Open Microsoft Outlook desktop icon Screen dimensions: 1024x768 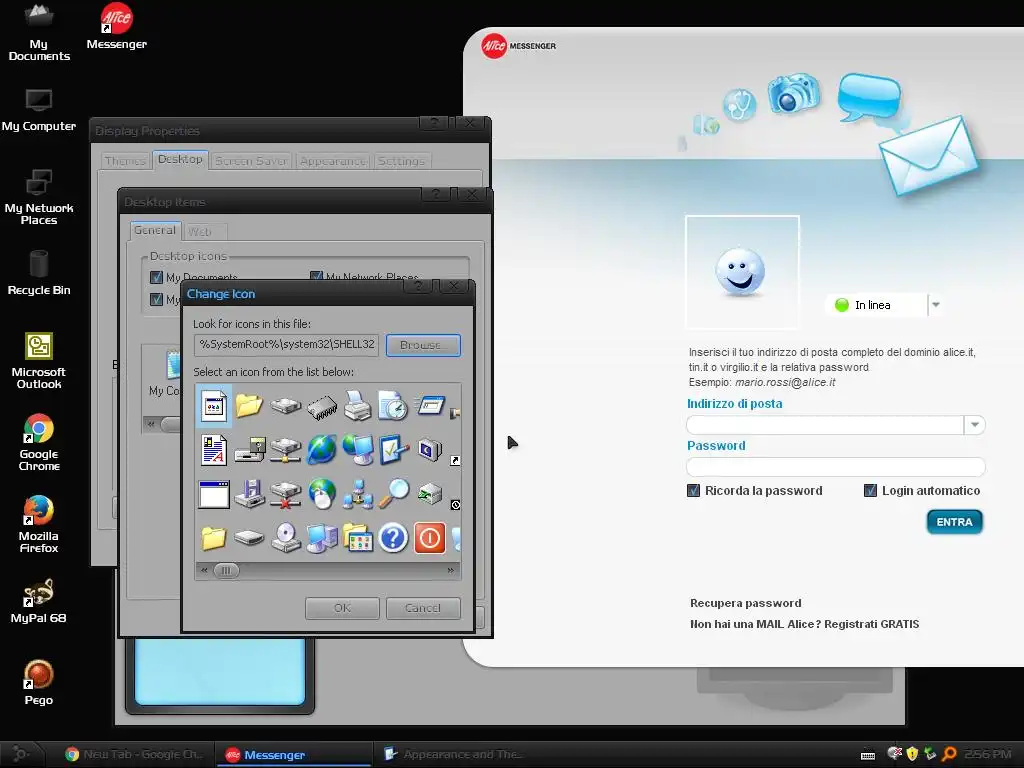(39, 360)
